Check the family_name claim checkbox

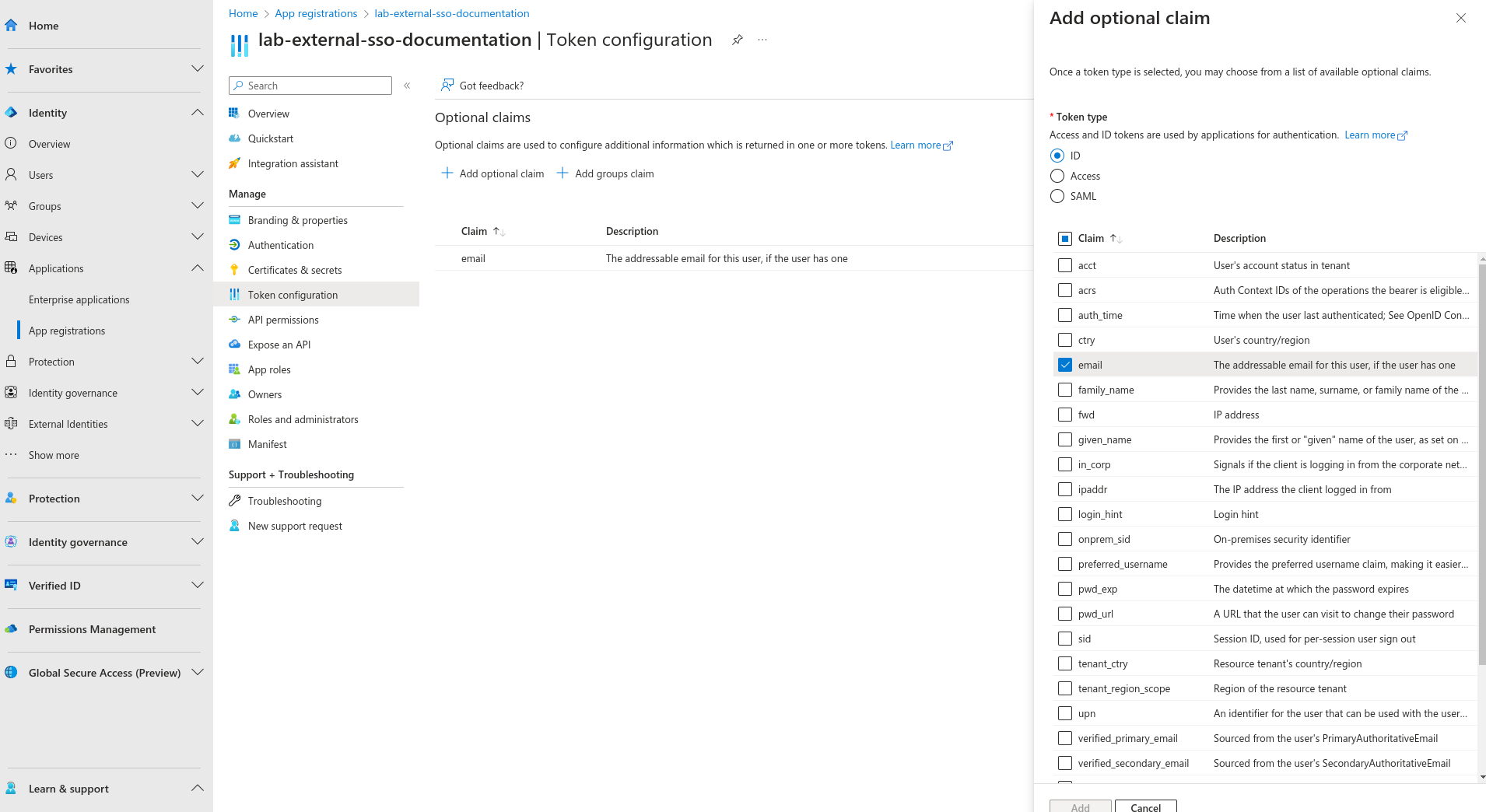point(1065,390)
